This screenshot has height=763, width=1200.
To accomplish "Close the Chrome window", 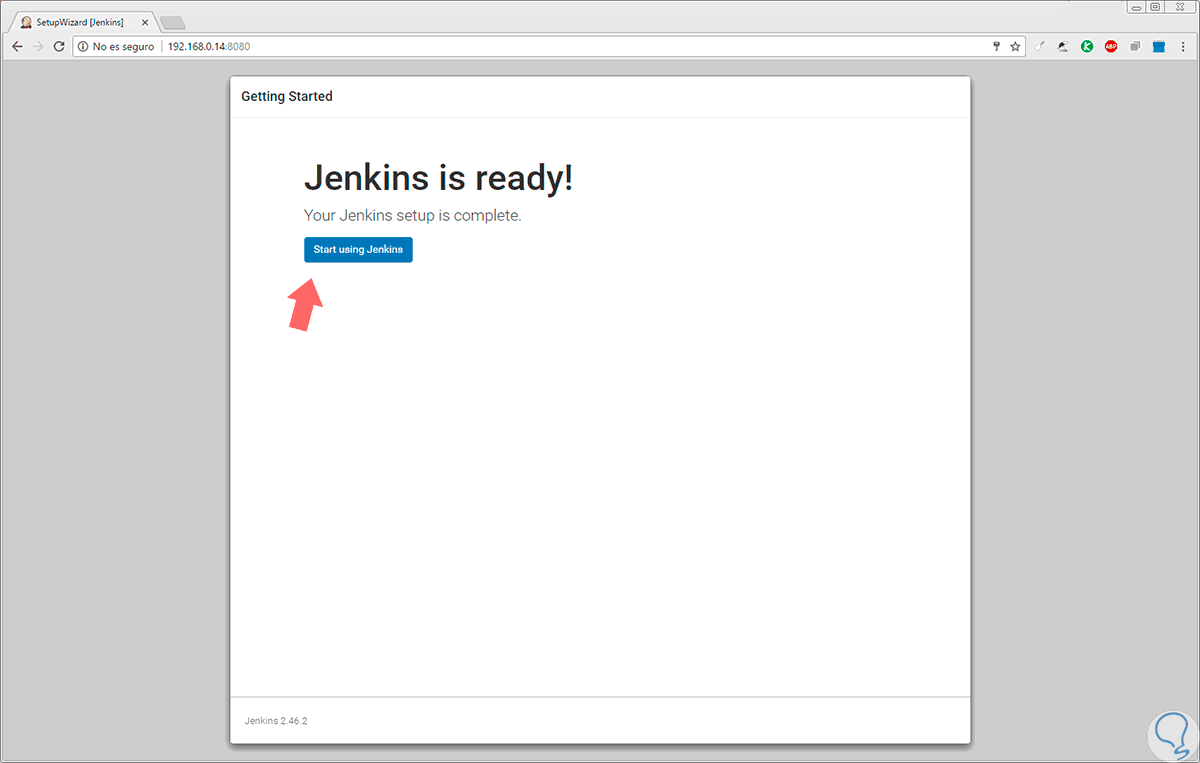I will [1181, 6].
